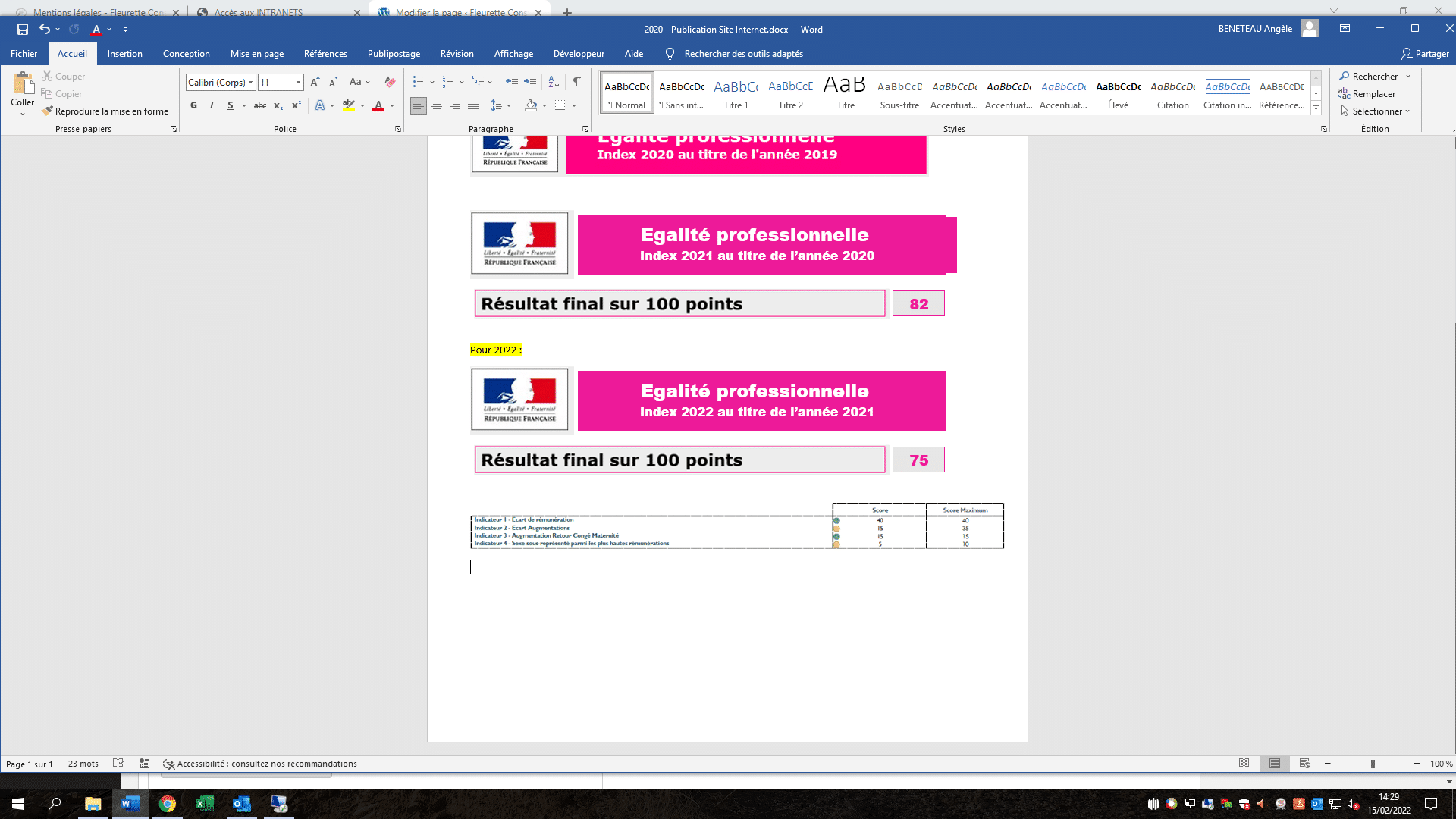Click Accessibilité : consultez nos recommandations

click(x=260, y=764)
